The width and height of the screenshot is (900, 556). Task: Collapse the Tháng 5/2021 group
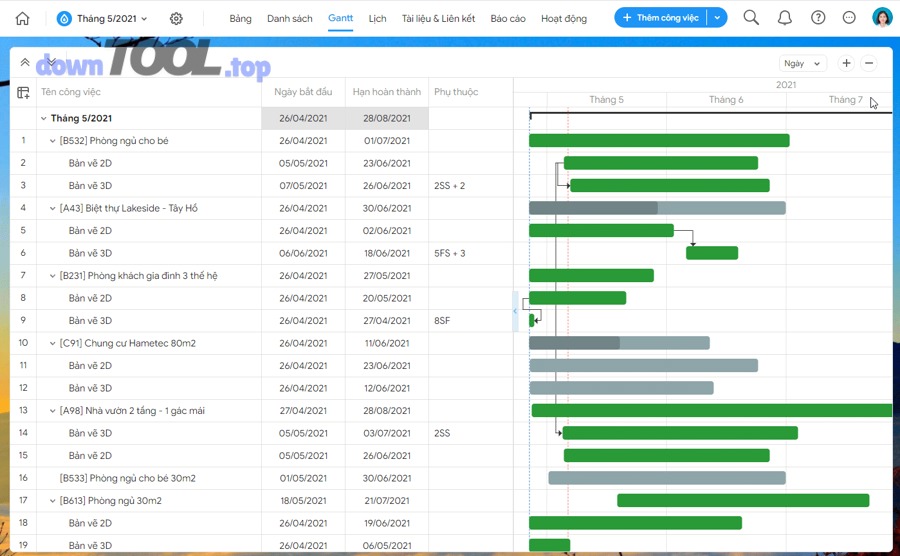tap(44, 118)
